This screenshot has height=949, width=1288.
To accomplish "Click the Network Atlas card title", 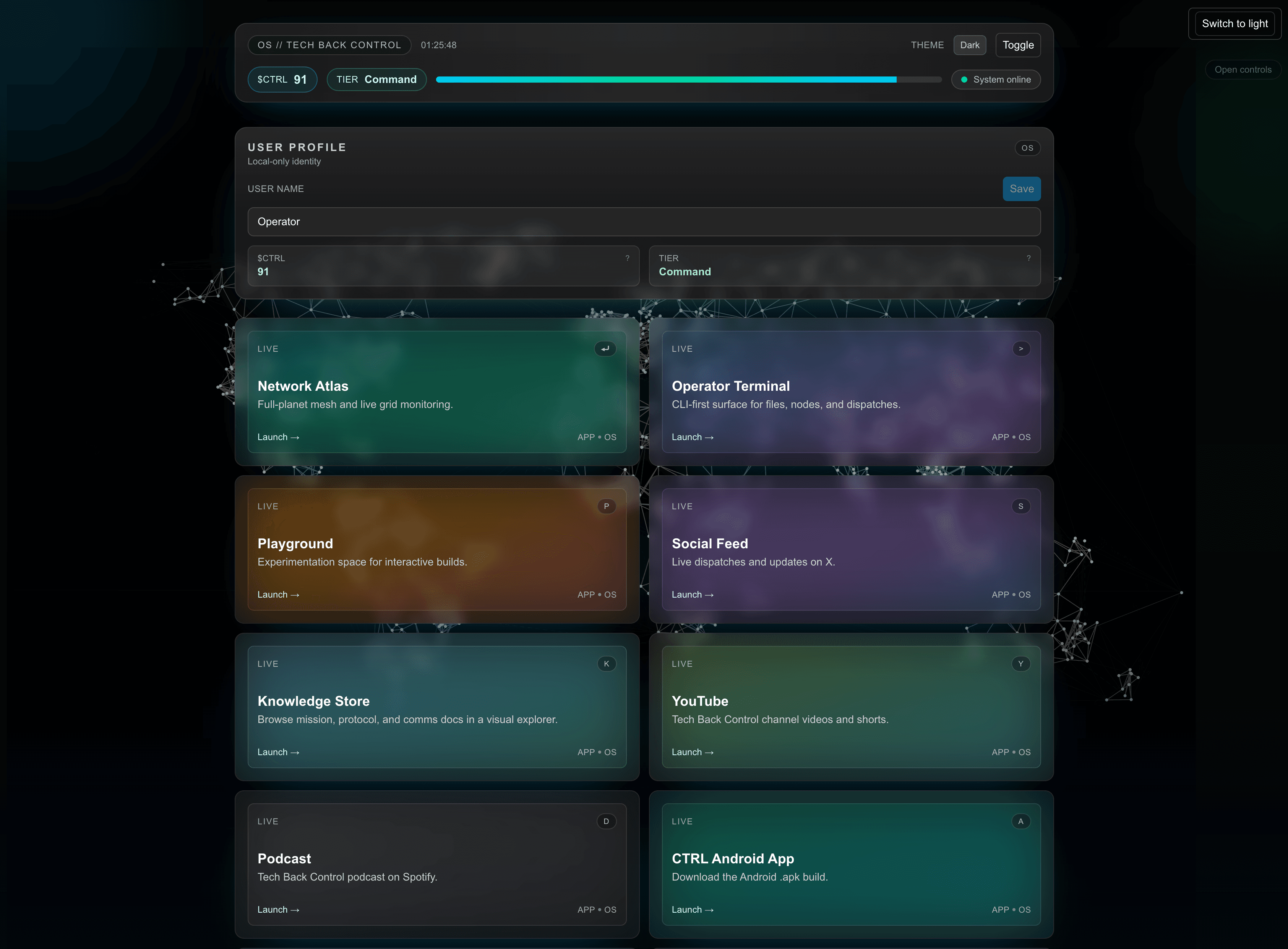I will coord(303,386).
